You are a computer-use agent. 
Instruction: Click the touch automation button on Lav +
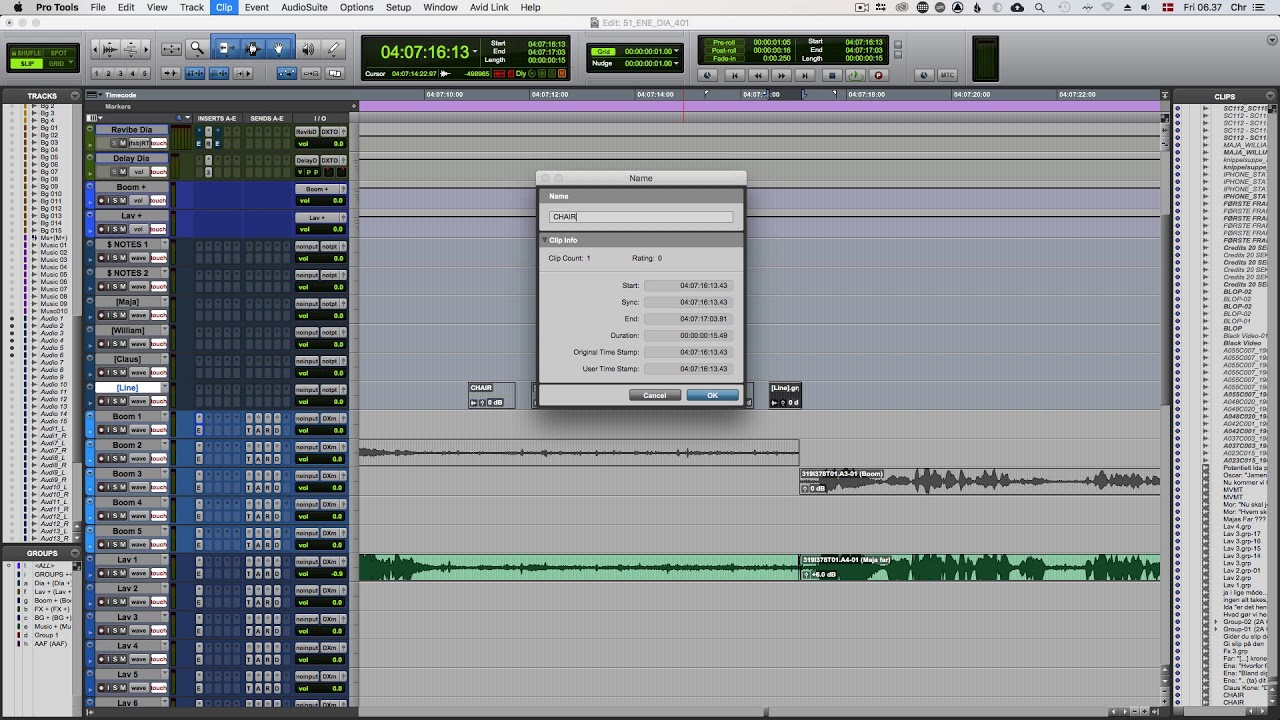coord(159,229)
